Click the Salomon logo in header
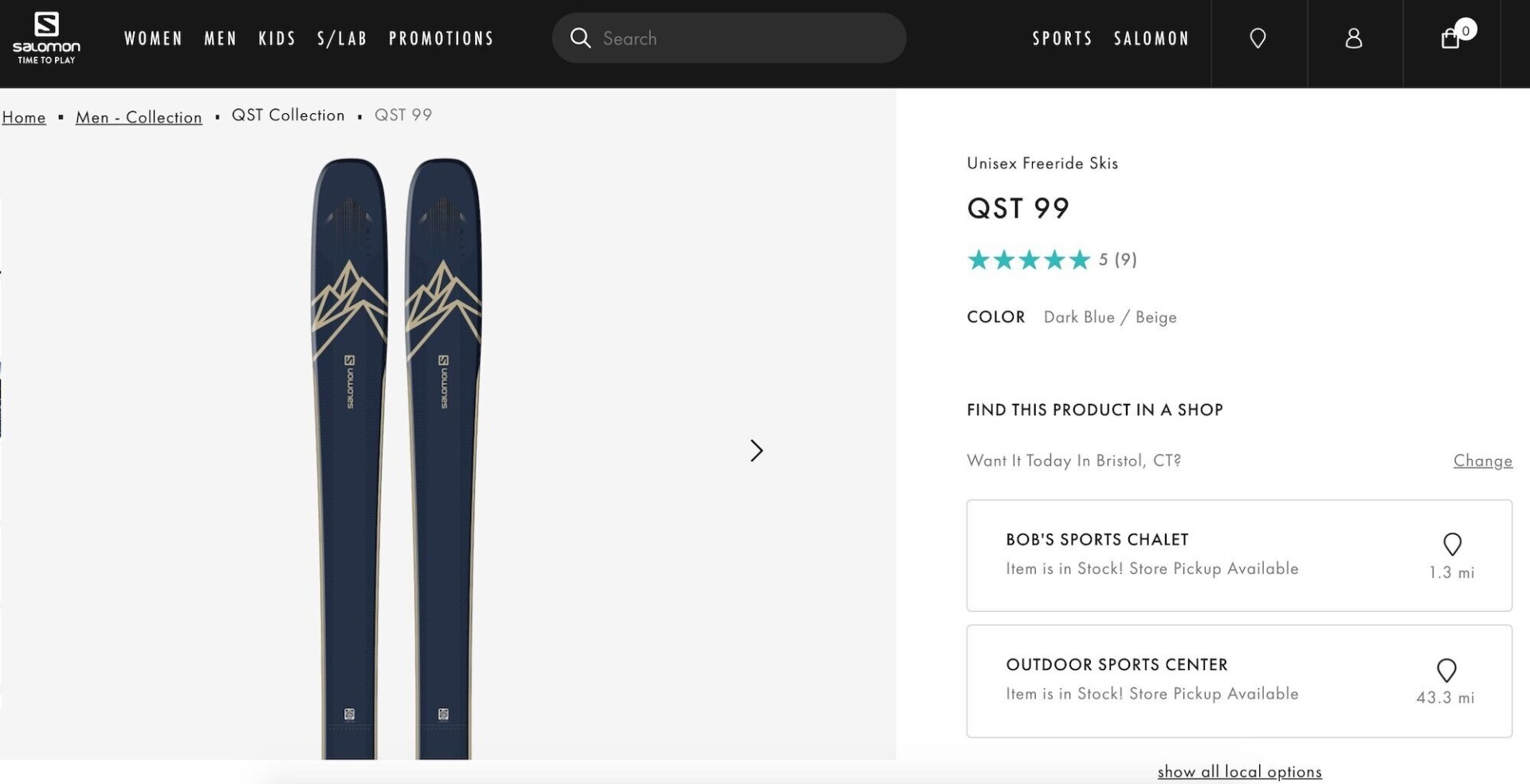Image resolution: width=1530 pixels, height=784 pixels. click(x=46, y=38)
